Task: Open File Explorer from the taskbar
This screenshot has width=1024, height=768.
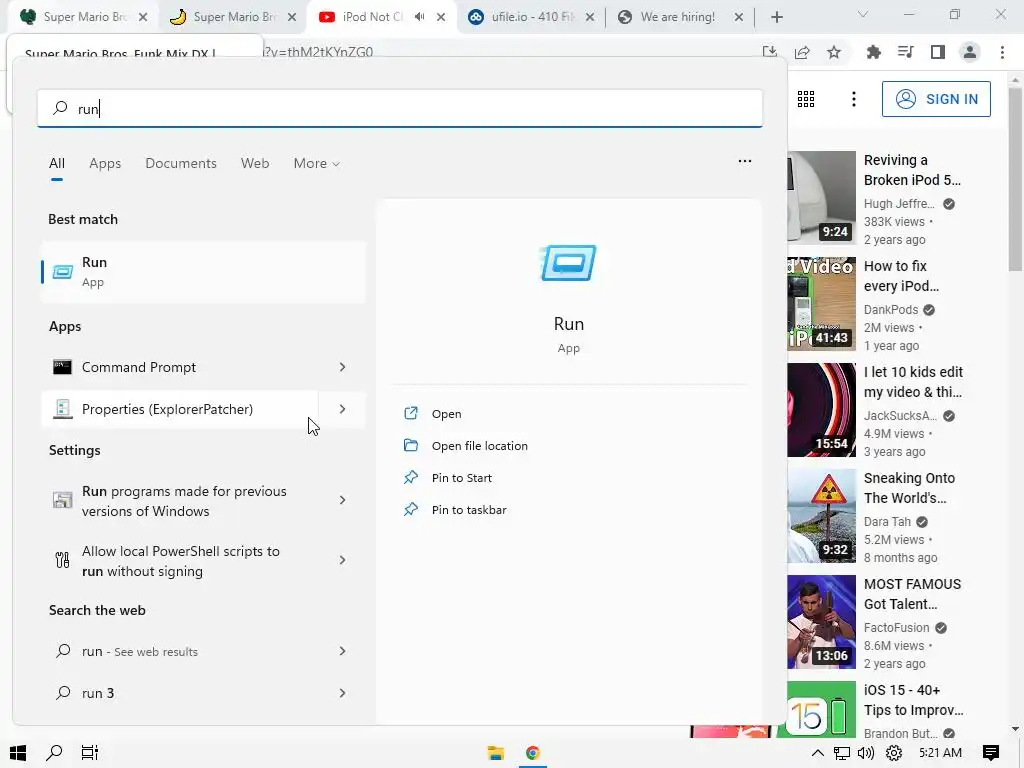Action: click(x=496, y=752)
